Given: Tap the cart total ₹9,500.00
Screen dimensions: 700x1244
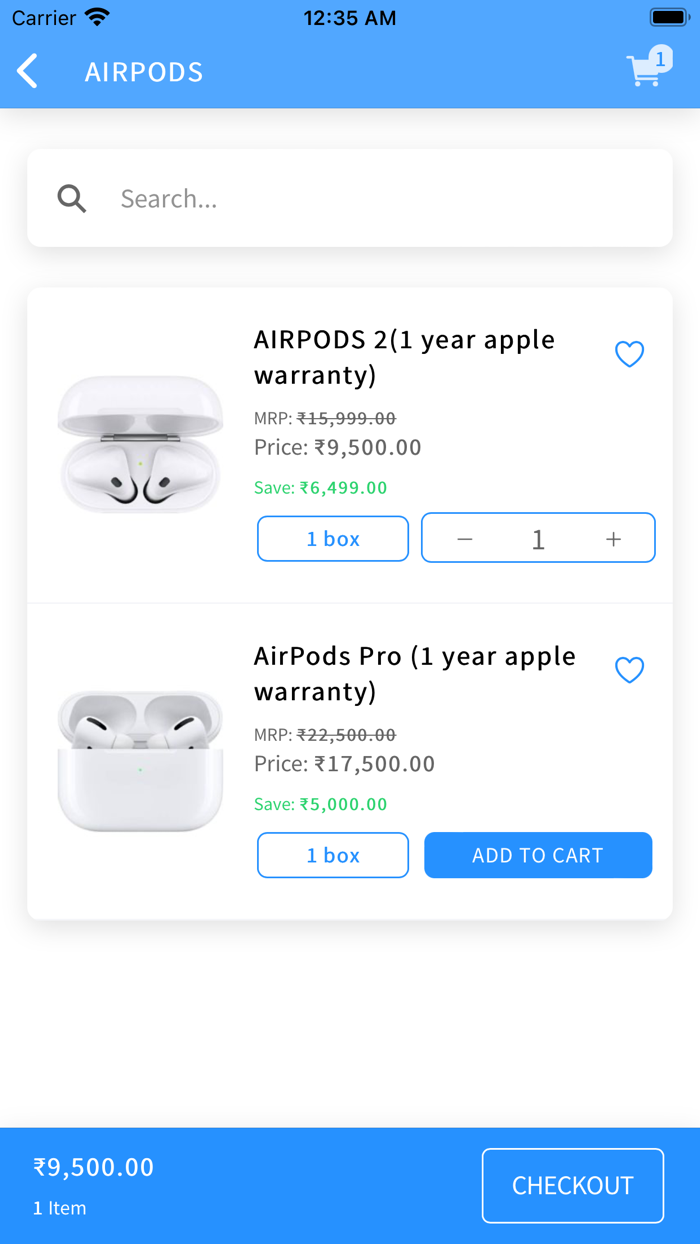Looking at the screenshot, I should click(94, 1167).
